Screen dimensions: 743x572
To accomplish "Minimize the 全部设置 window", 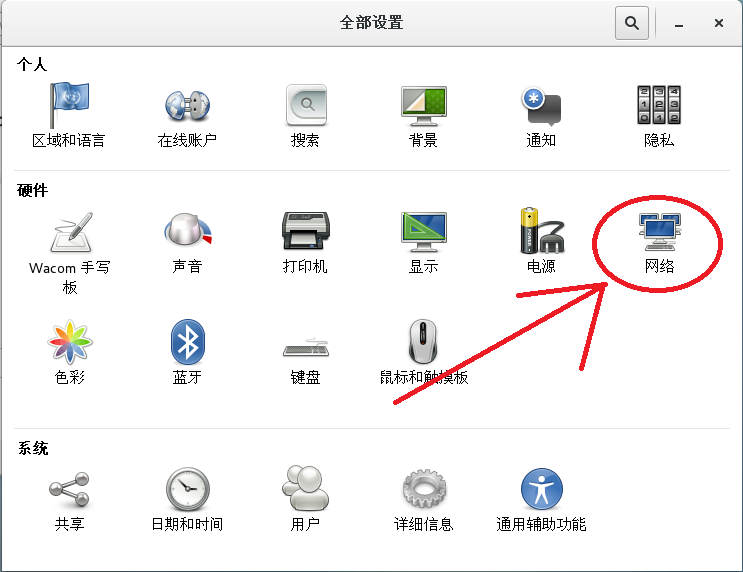I will [679, 24].
